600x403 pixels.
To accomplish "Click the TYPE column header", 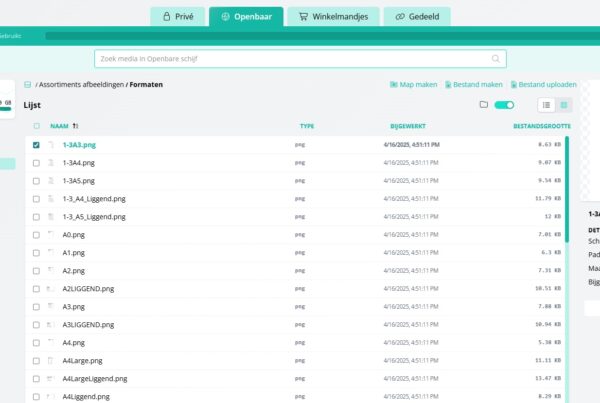I will click(x=307, y=126).
